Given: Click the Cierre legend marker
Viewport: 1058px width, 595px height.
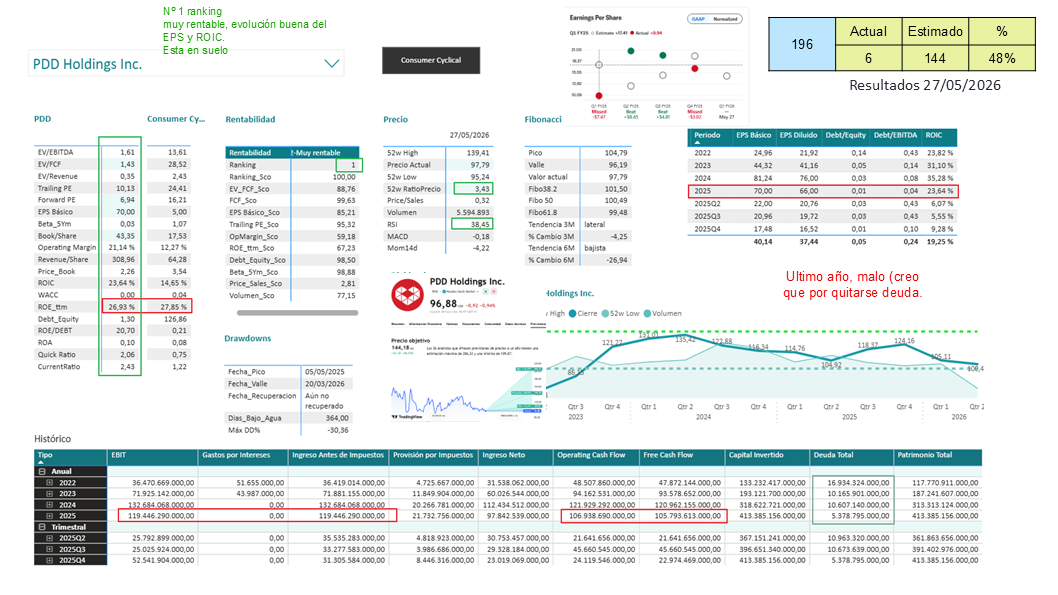Looking at the screenshot, I should pyautogui.click(x=573, y=313).
